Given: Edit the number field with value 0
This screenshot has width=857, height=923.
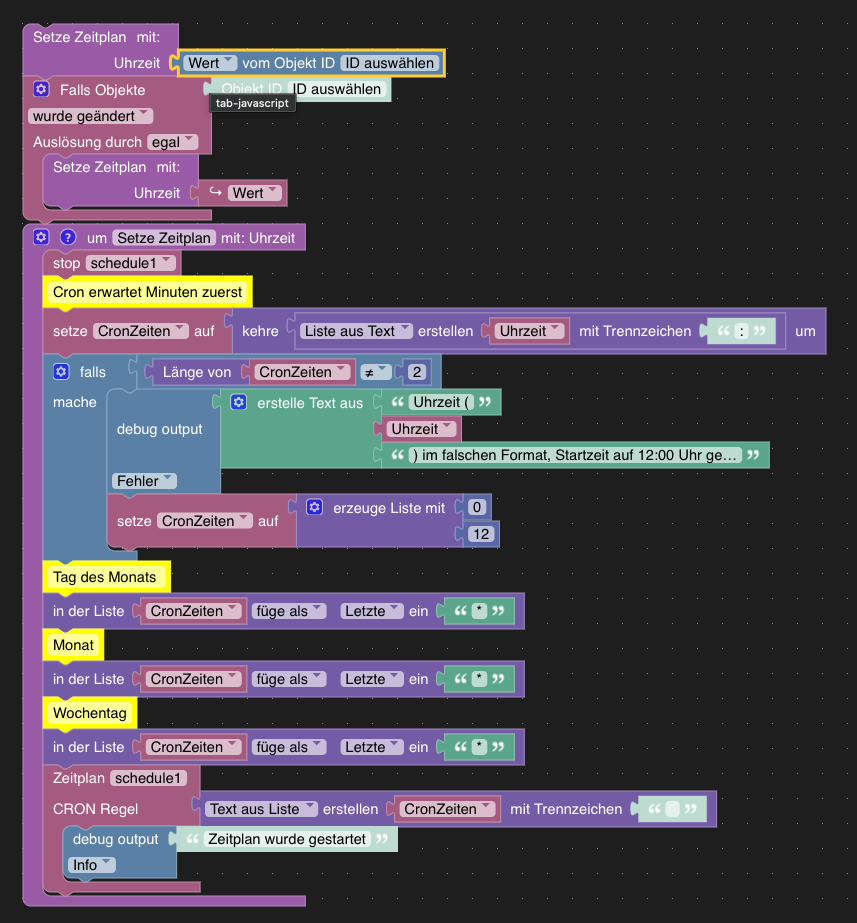Looking at the screenshot, I should pyautogui.click(x=477, y=507).
